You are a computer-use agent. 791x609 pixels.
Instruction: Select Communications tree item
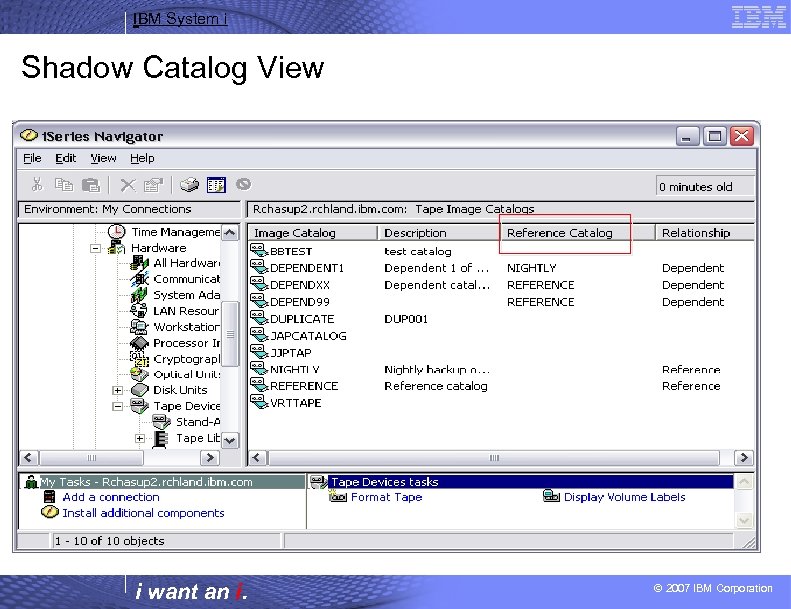[x=187, y=279]
